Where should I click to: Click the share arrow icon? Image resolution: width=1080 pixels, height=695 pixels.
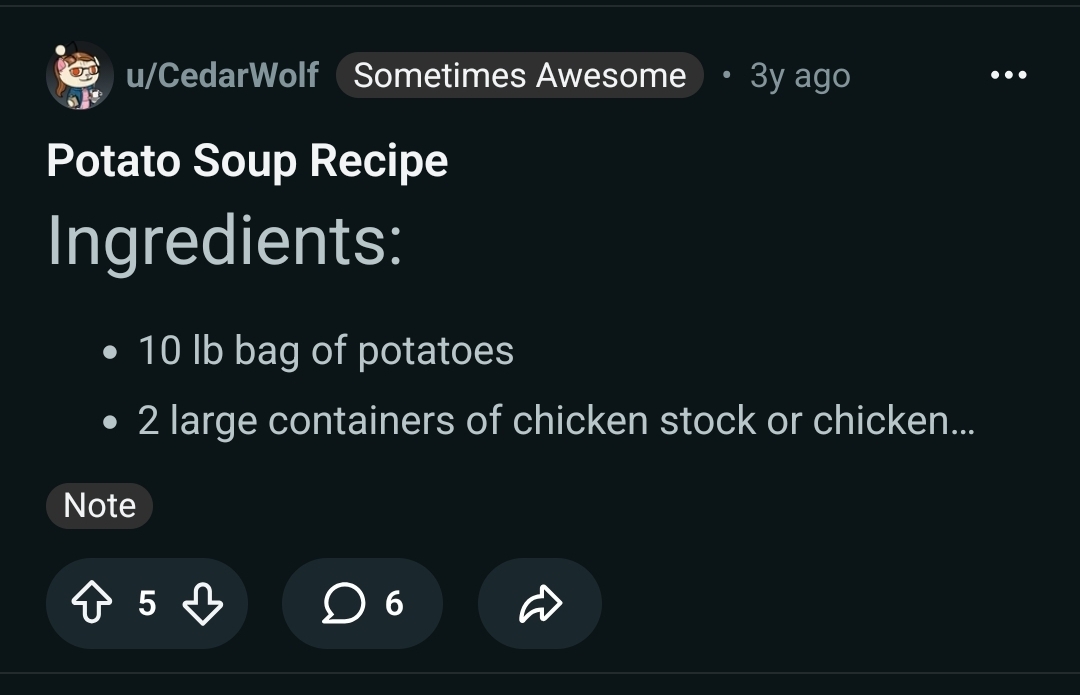point(540,603)
